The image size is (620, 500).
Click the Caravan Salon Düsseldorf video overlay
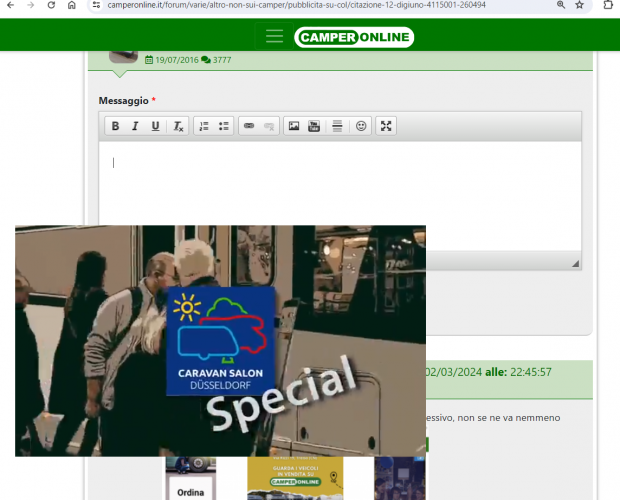pyautogui.click(x=220, y=341)
